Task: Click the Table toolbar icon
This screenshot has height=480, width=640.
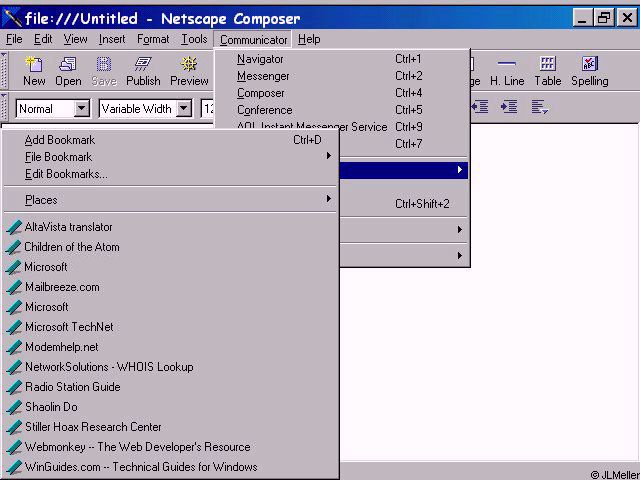Action: click(547, 64)
